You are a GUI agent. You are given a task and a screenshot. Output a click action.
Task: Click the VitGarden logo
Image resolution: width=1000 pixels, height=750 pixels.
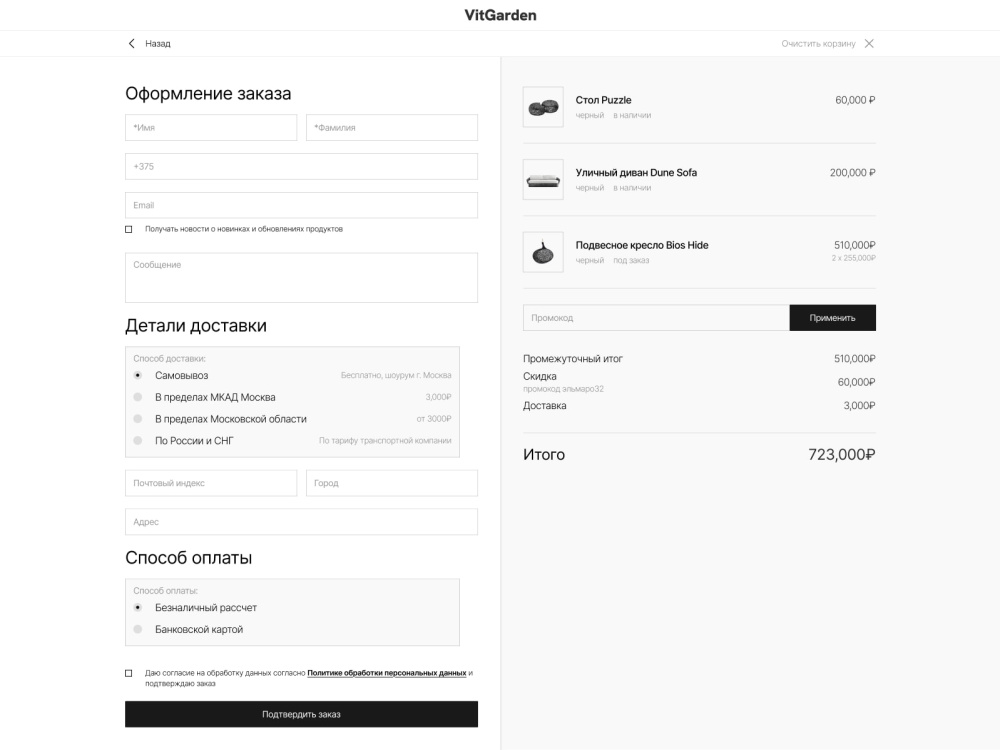[x=500, y=15]
